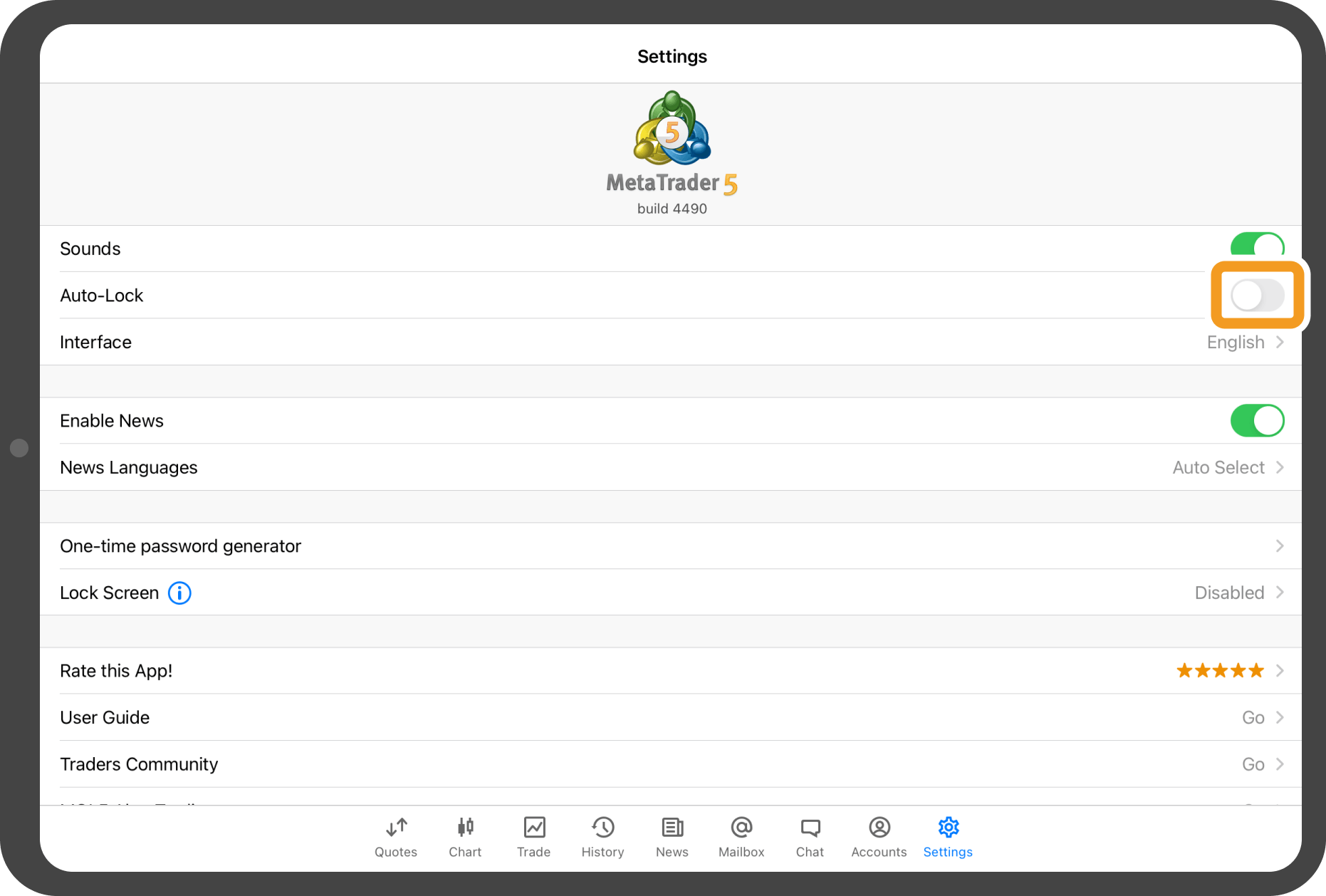Screen dimensions: 1326x896
Task: Click the five-star rating for Rate this App
Action: coord(1220,671)
